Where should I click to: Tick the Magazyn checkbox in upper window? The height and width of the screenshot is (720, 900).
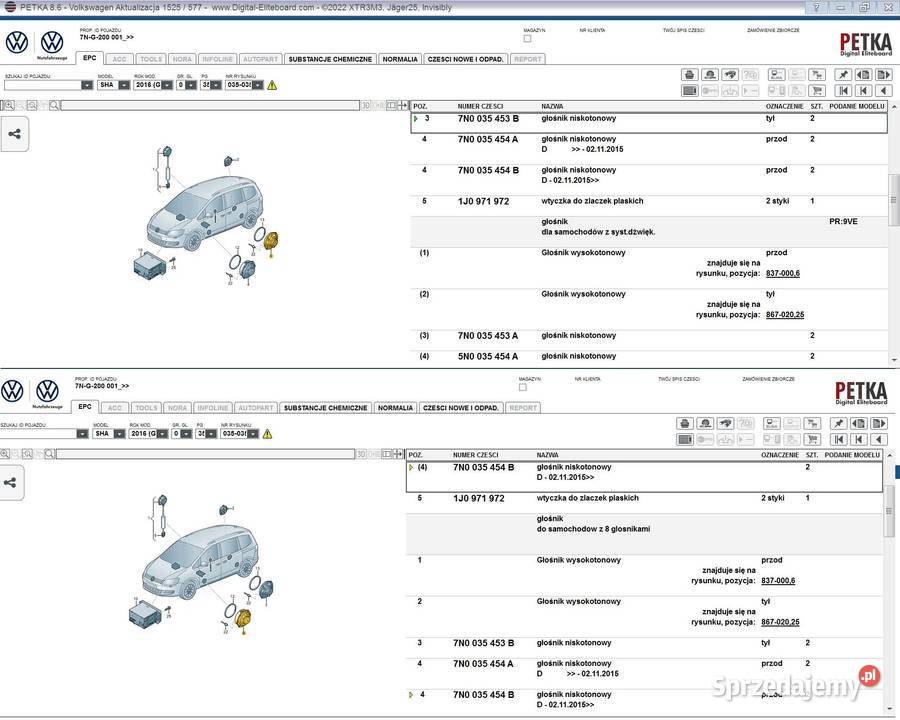(x=528, y=39)
